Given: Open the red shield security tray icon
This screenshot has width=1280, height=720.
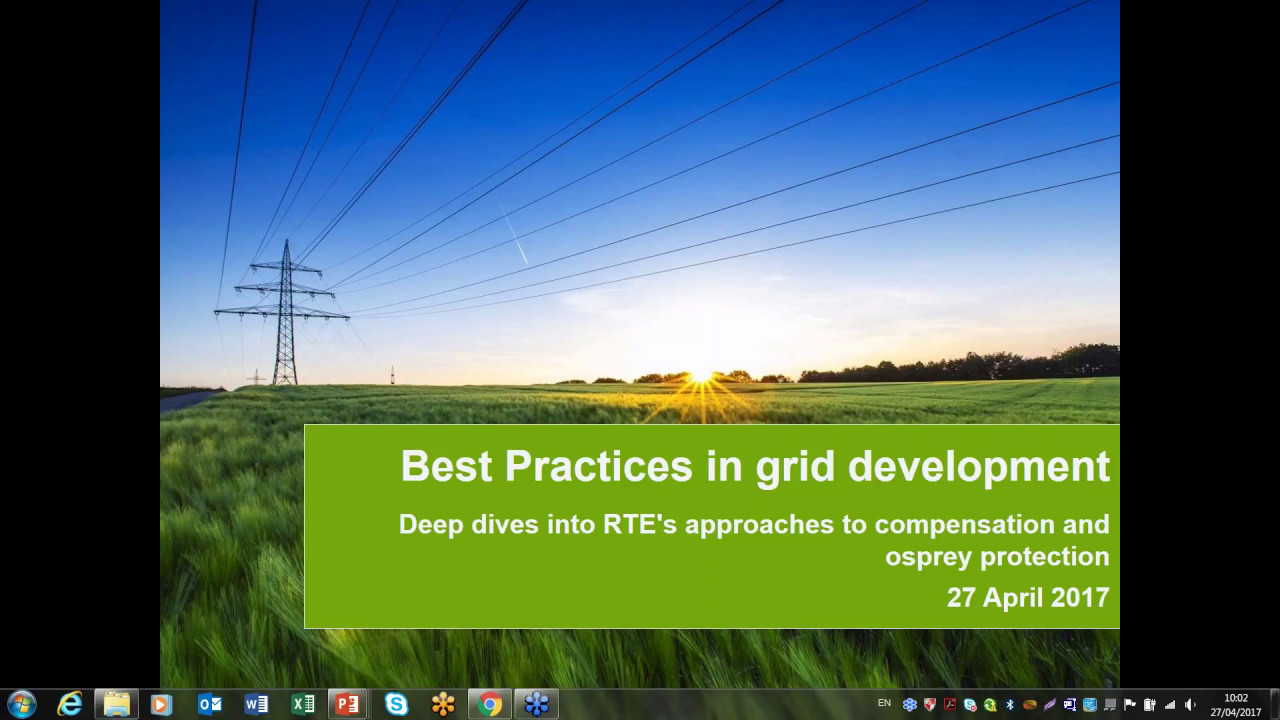Looking at the screenshot, I should [930, 705].
